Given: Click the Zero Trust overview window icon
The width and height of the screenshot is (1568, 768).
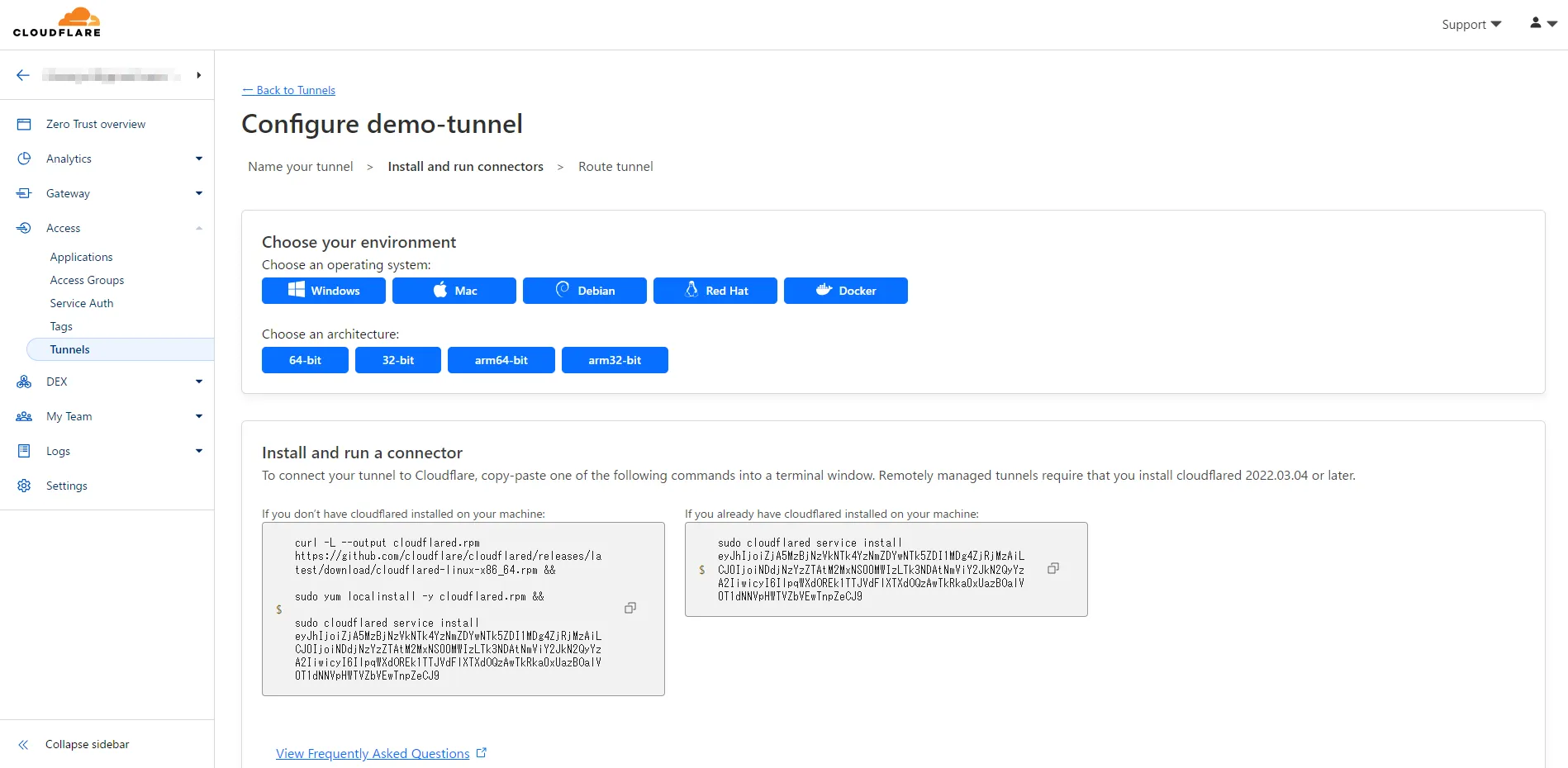Looking at the screenshot, I should pyautogui.click(x=24, y=124).
